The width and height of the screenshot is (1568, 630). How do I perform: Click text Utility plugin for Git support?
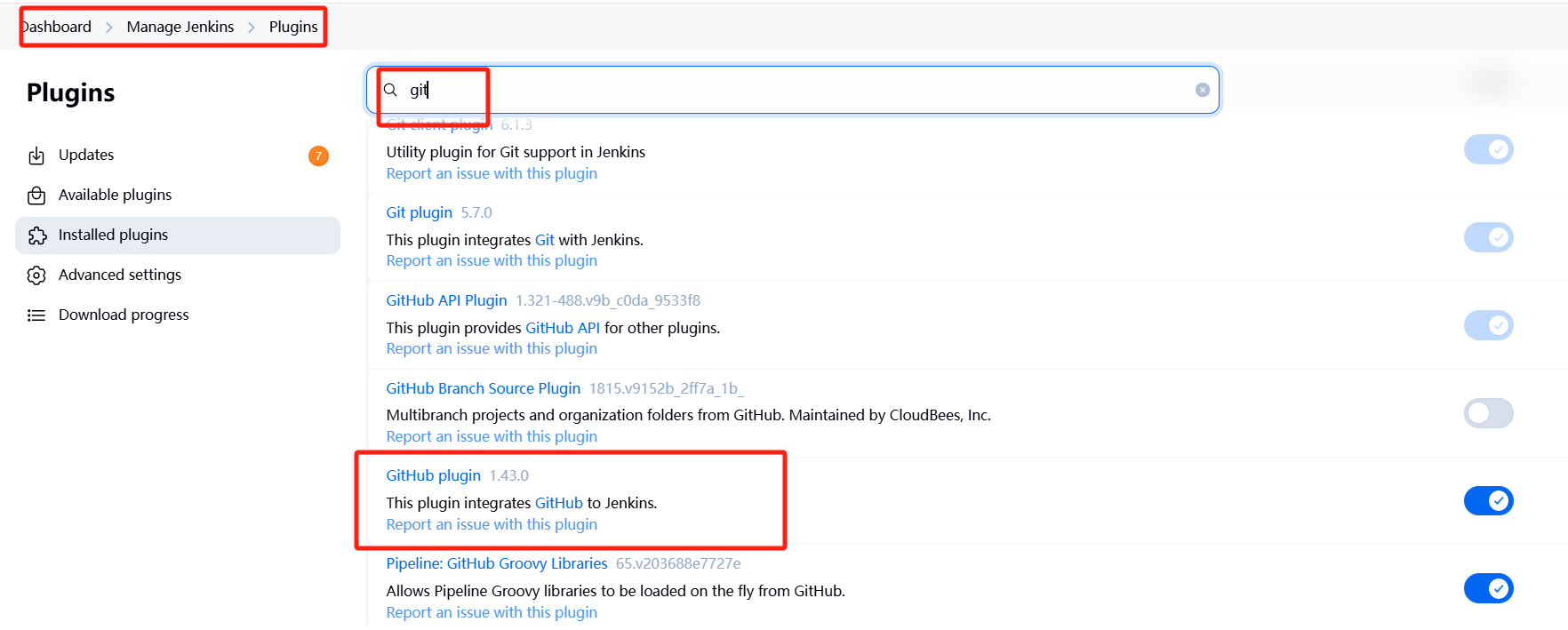(516, 152)
